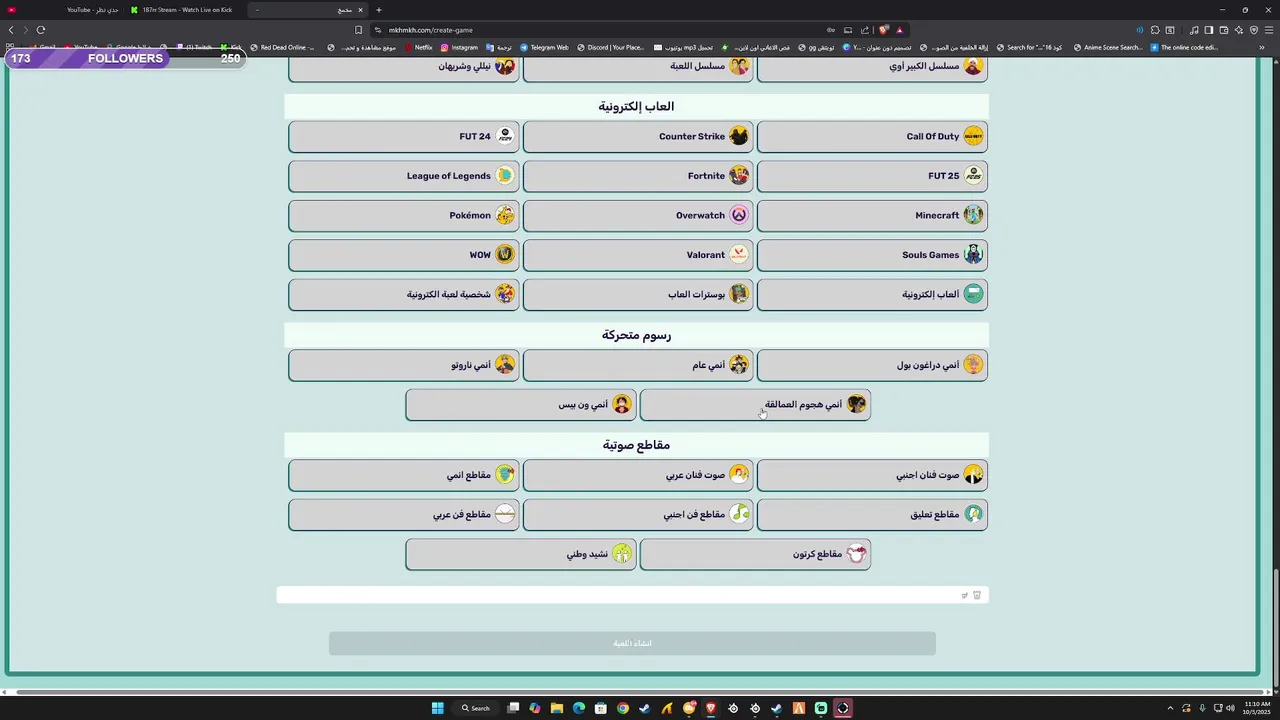Select the مقاطع تعليق category
This screenshot has height=720, width=1280.
click(x=872, y=515)
